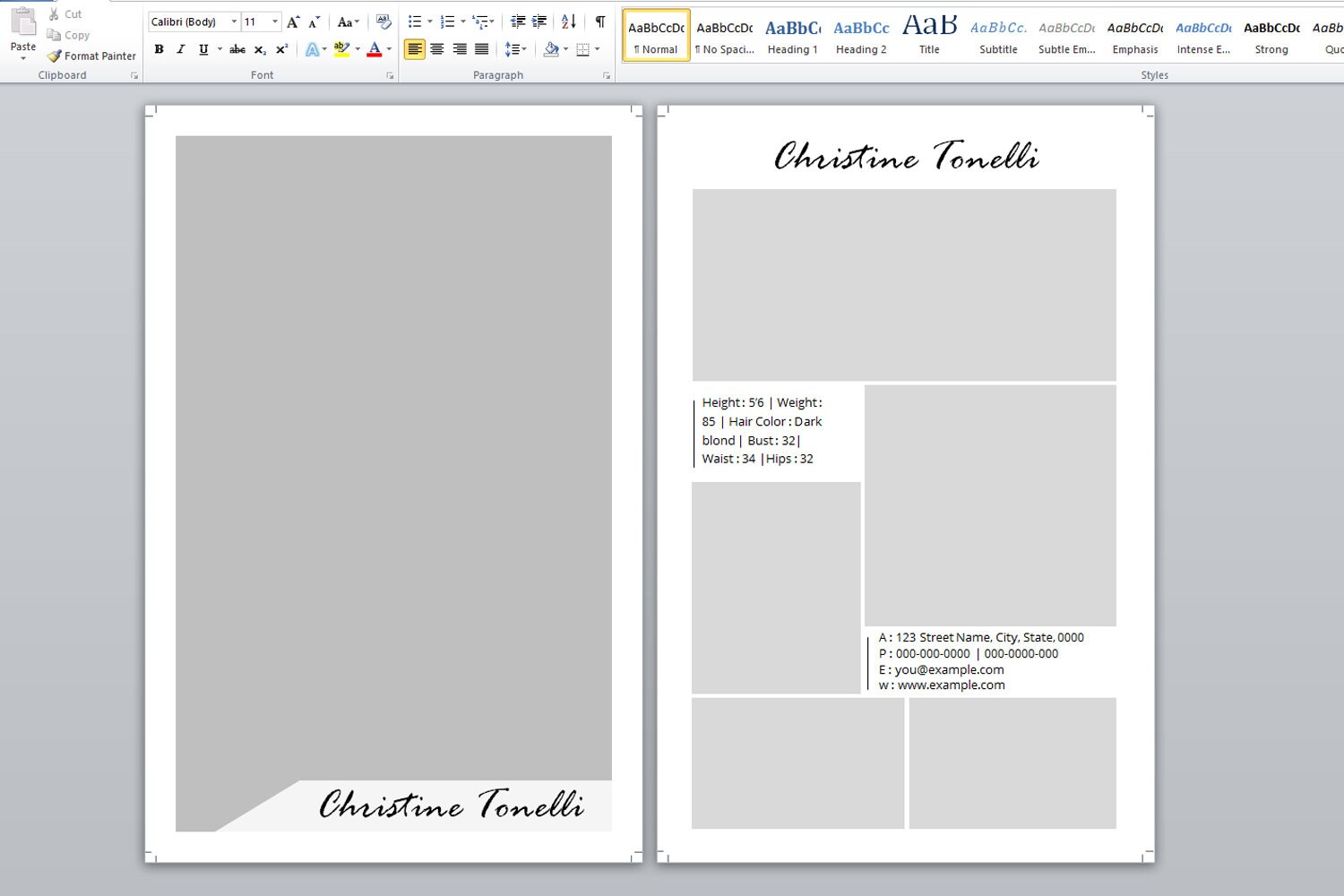Select the Subscript option
The height and width of the screenshot is (896, 1344).
[x=260, y=49]
